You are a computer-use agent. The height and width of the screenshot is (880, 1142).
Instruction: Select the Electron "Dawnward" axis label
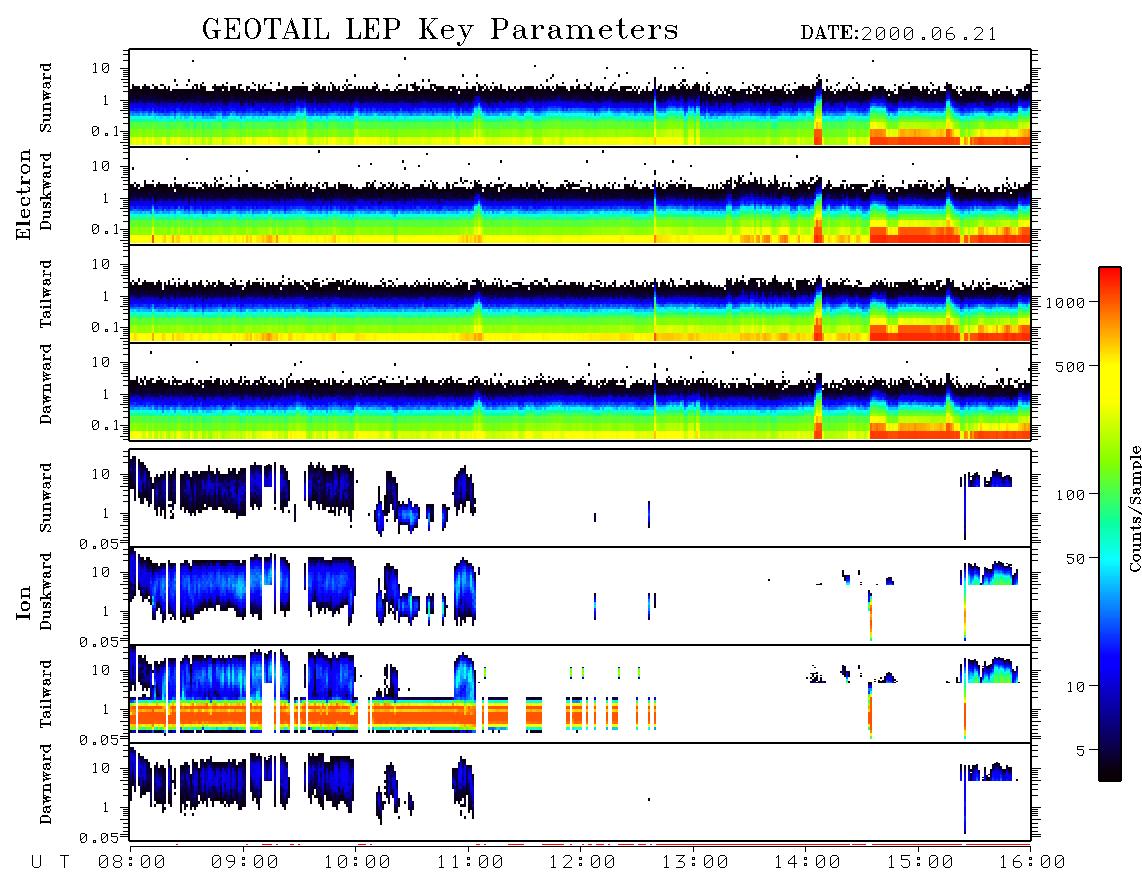pos(46,384)
